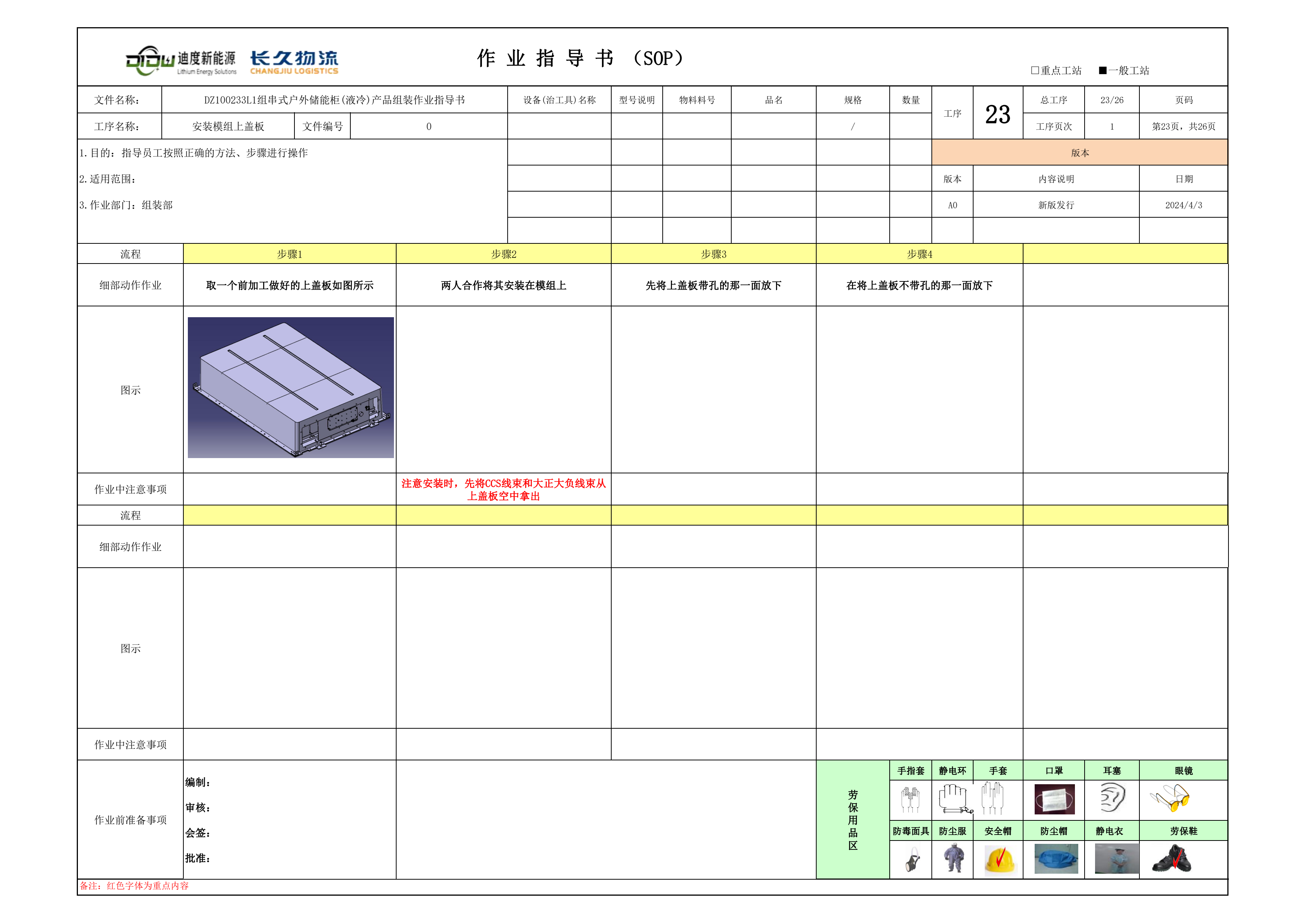Click the battery module cover 3D image
This screenshot has height=924, width=1306.
(x=291, y=388)
